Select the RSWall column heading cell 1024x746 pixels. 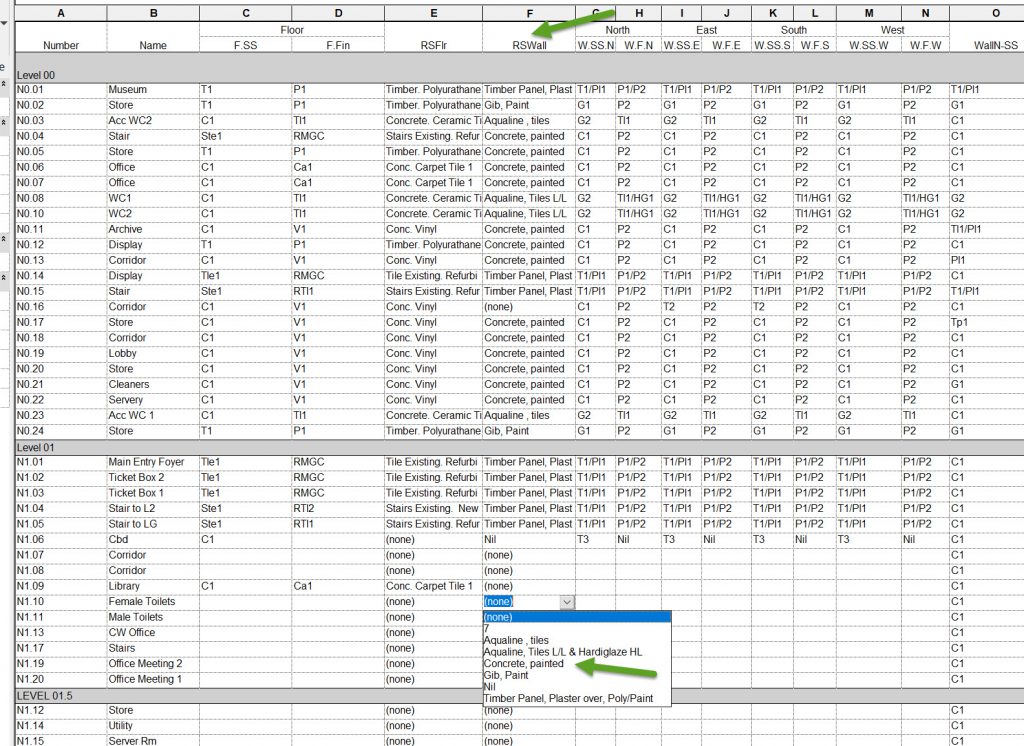point(529,45)
